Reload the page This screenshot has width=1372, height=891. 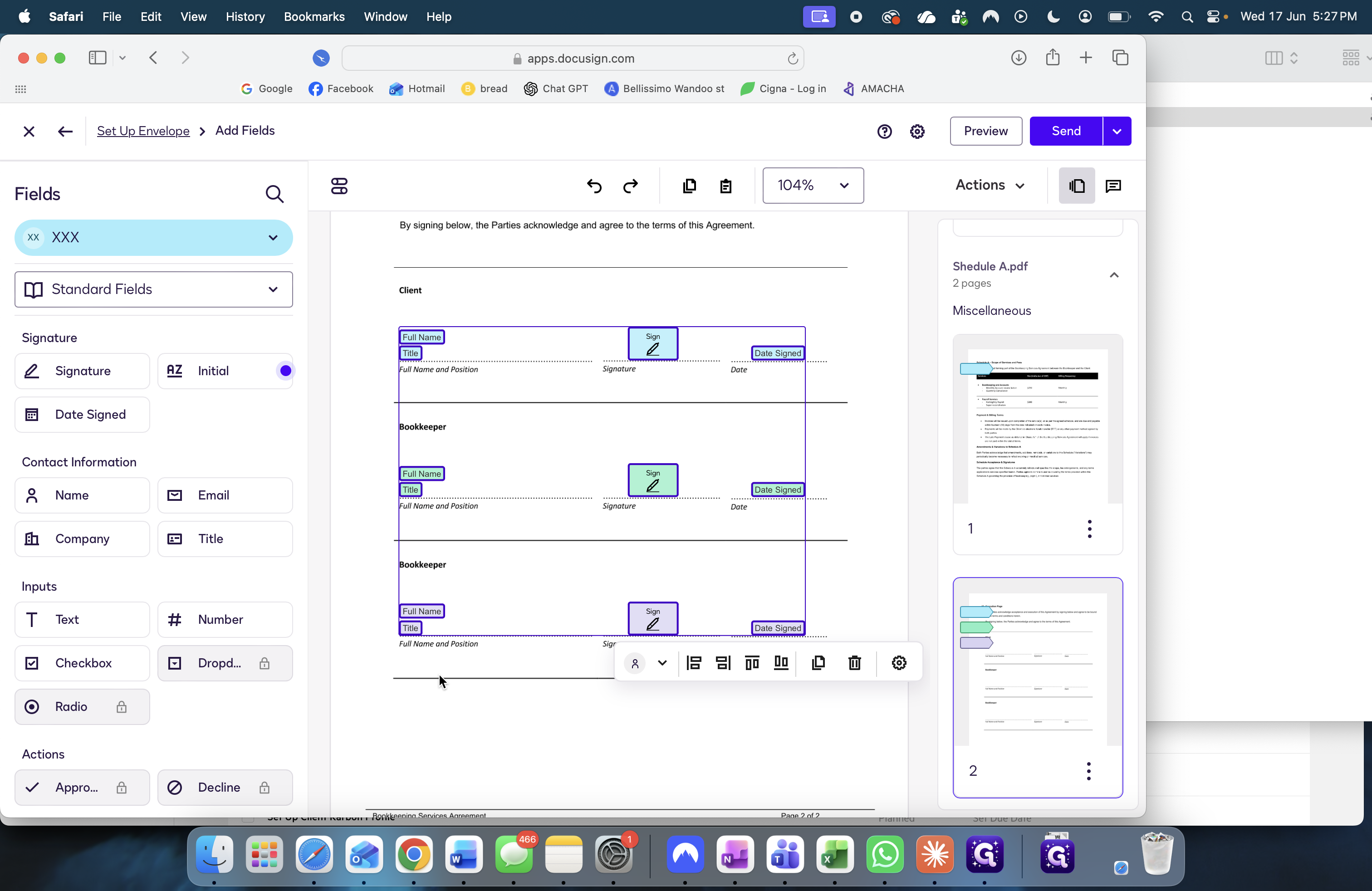coord(793,58)
